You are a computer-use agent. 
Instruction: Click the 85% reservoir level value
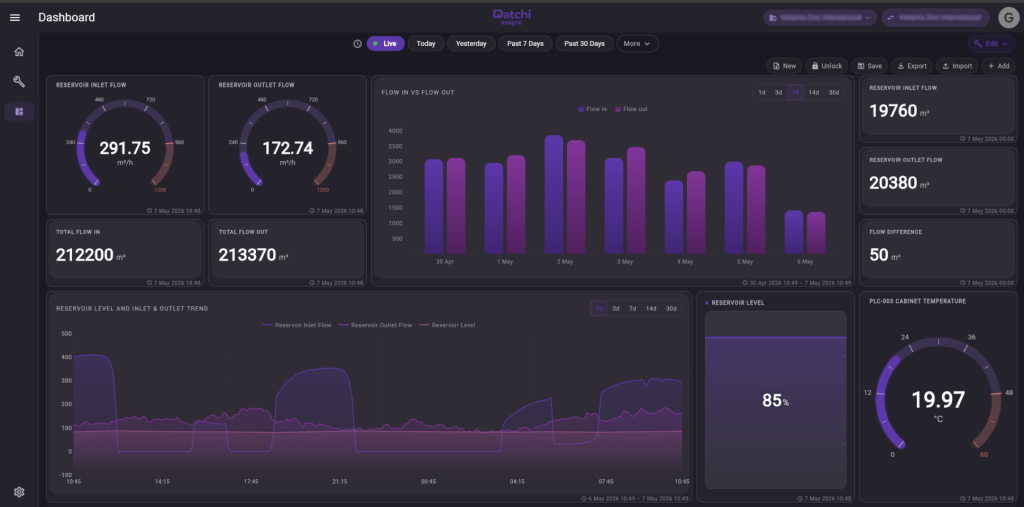pyautogui.click(x=776, y=401)
